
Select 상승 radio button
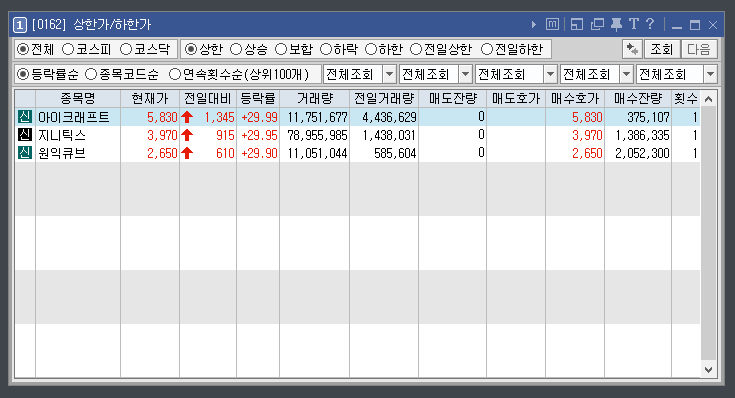[236, 49]
